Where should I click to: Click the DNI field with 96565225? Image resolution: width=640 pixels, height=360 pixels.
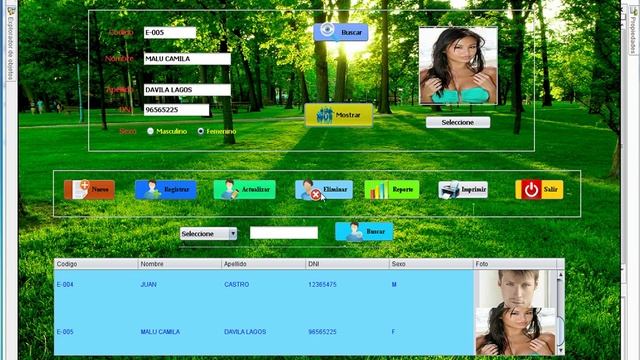pos(176,110)
